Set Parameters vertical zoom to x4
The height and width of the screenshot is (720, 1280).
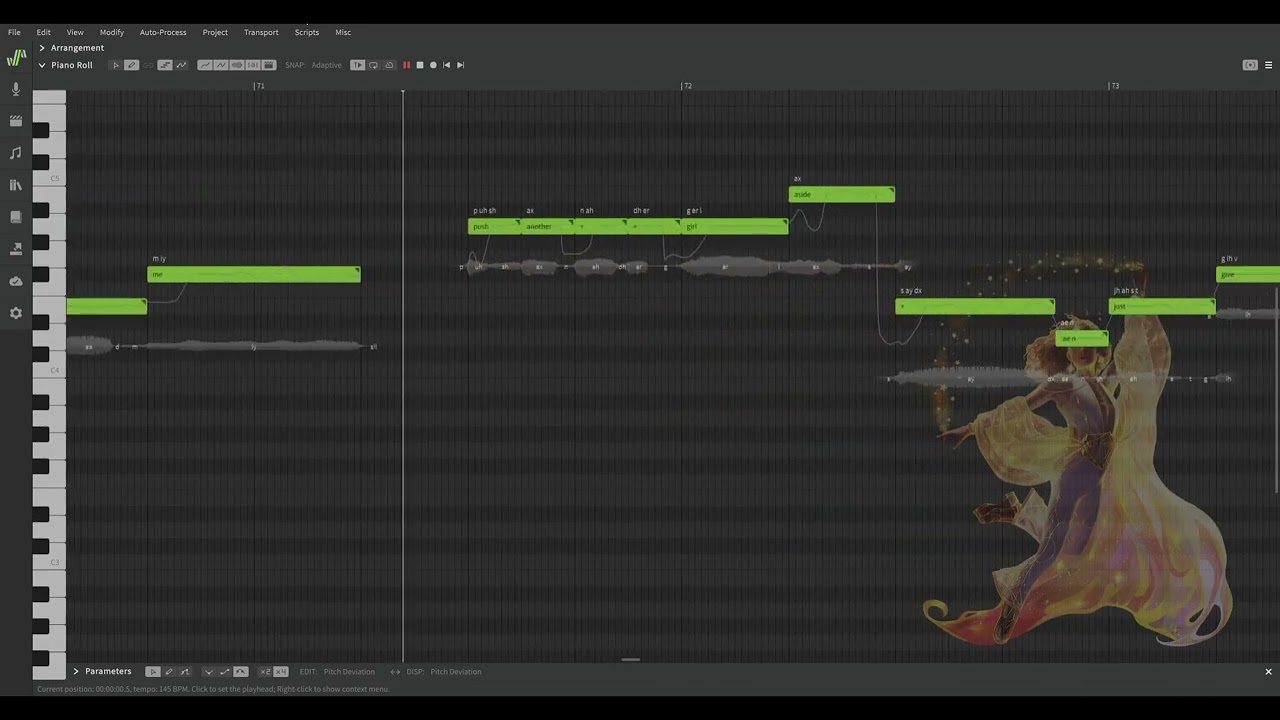281,672
